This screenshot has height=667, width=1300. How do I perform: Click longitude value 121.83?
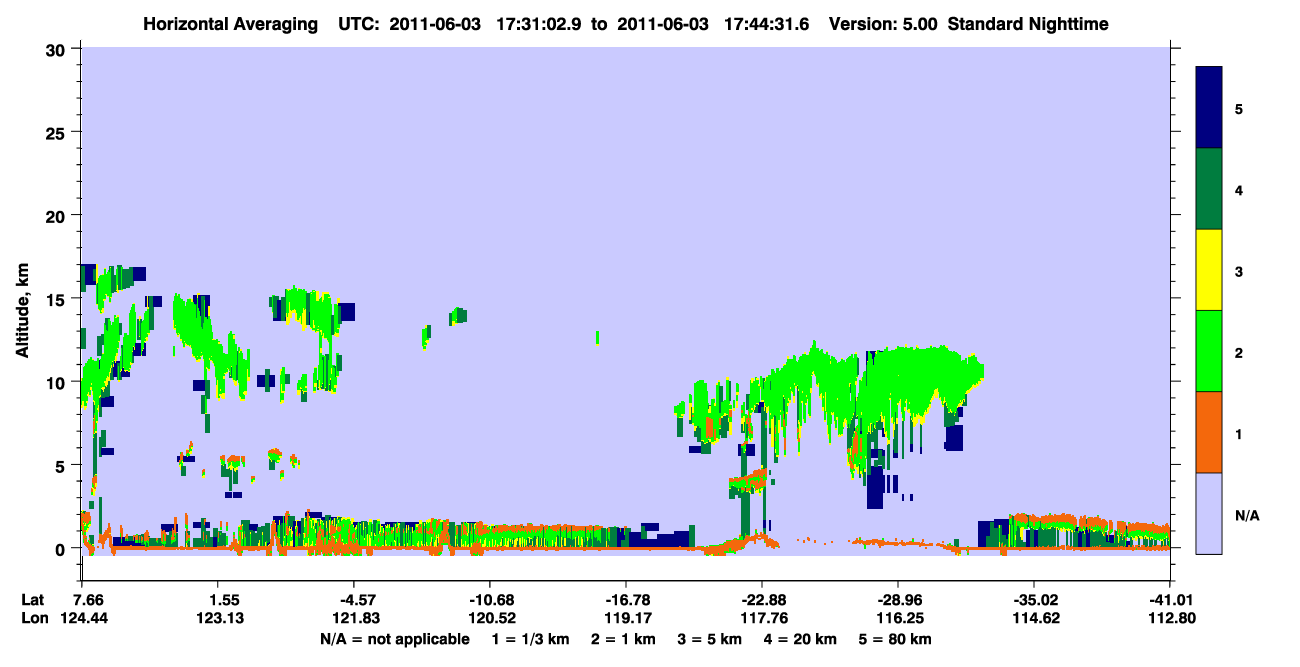pyautogui.click(x=354, y=619)
